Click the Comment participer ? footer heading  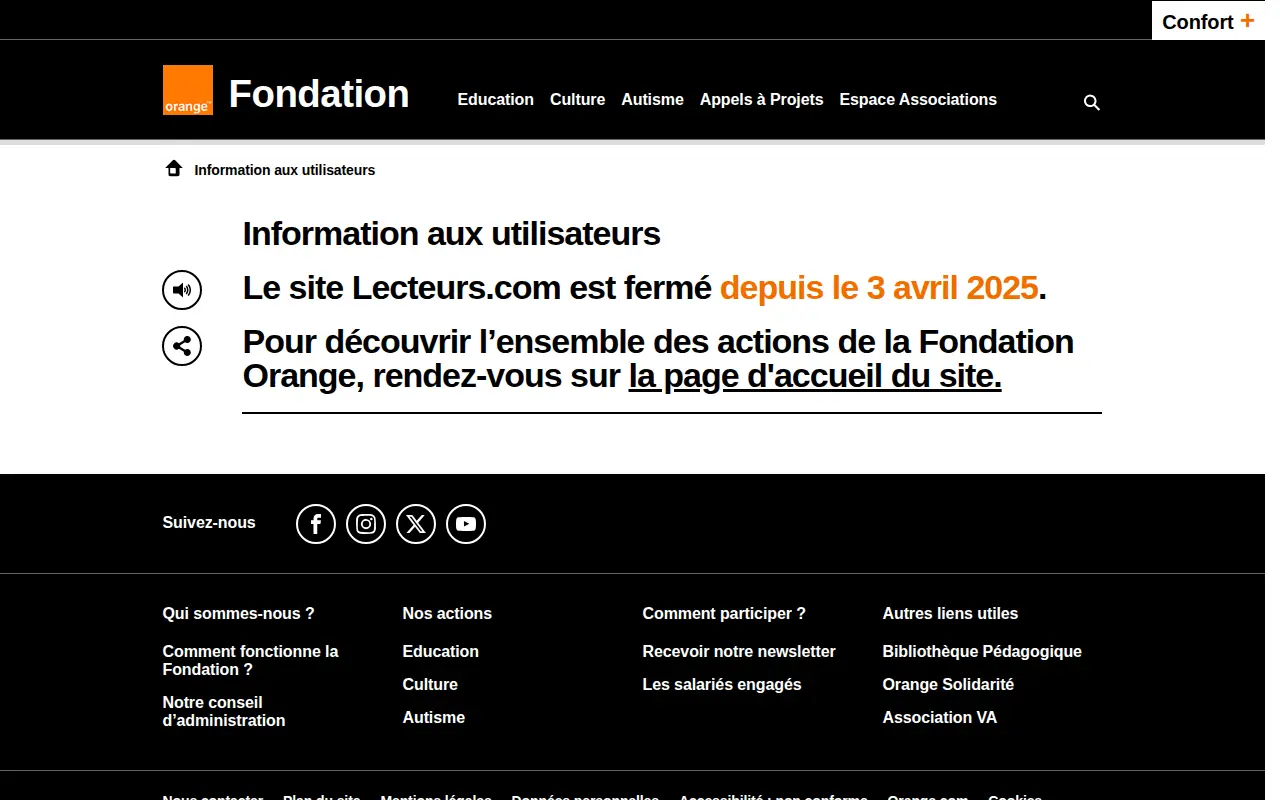(x=724, y=613)
